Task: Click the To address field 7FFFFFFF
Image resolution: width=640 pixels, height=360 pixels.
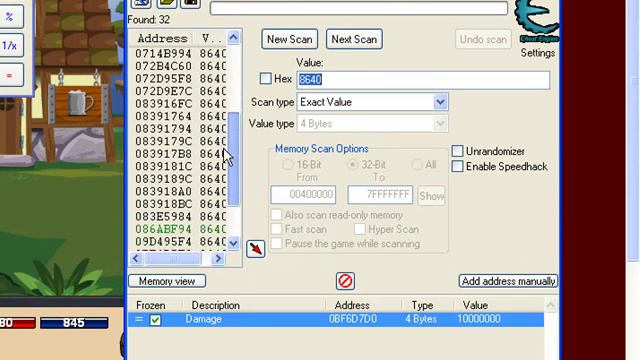Action: pos(380,195)
